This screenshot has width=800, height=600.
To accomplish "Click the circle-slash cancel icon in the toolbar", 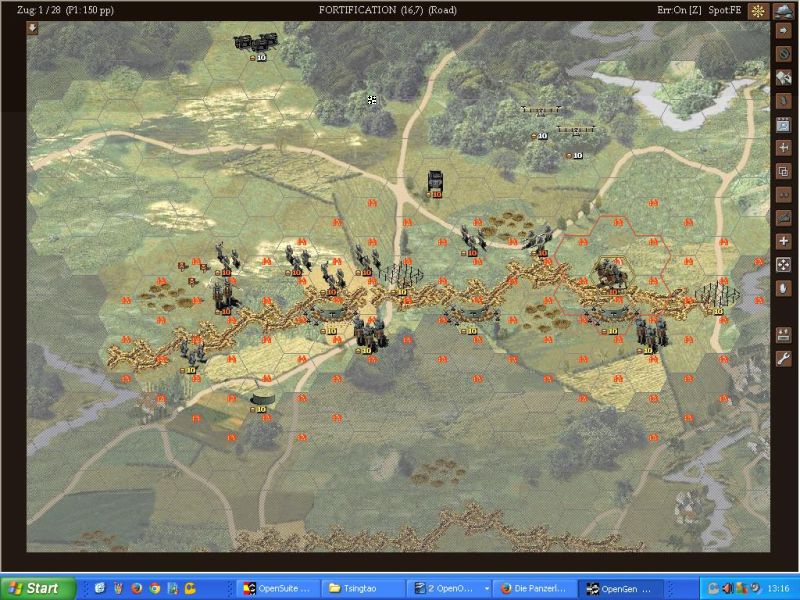I will 783,54.
